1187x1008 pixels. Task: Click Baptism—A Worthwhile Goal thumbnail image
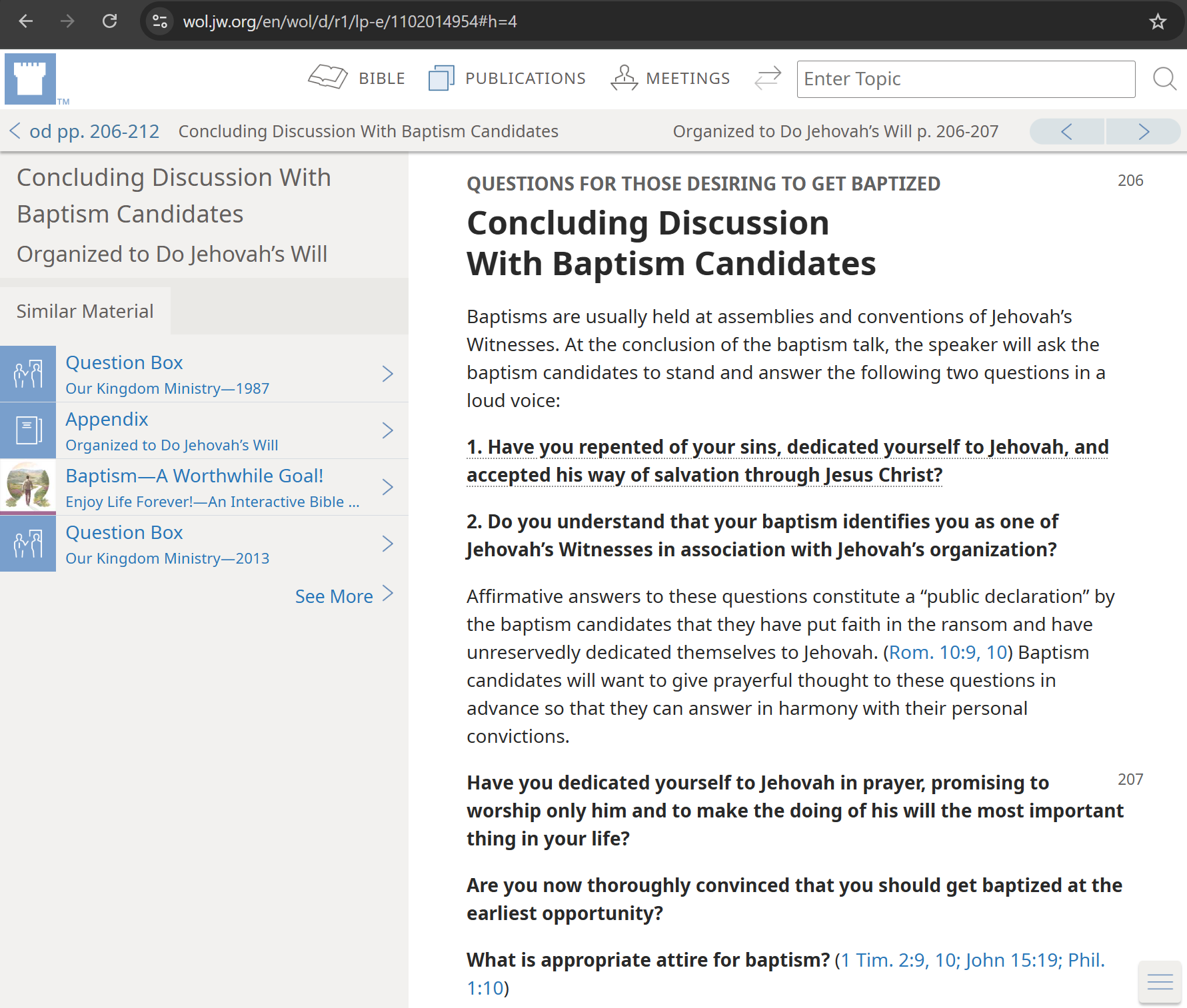28,487
